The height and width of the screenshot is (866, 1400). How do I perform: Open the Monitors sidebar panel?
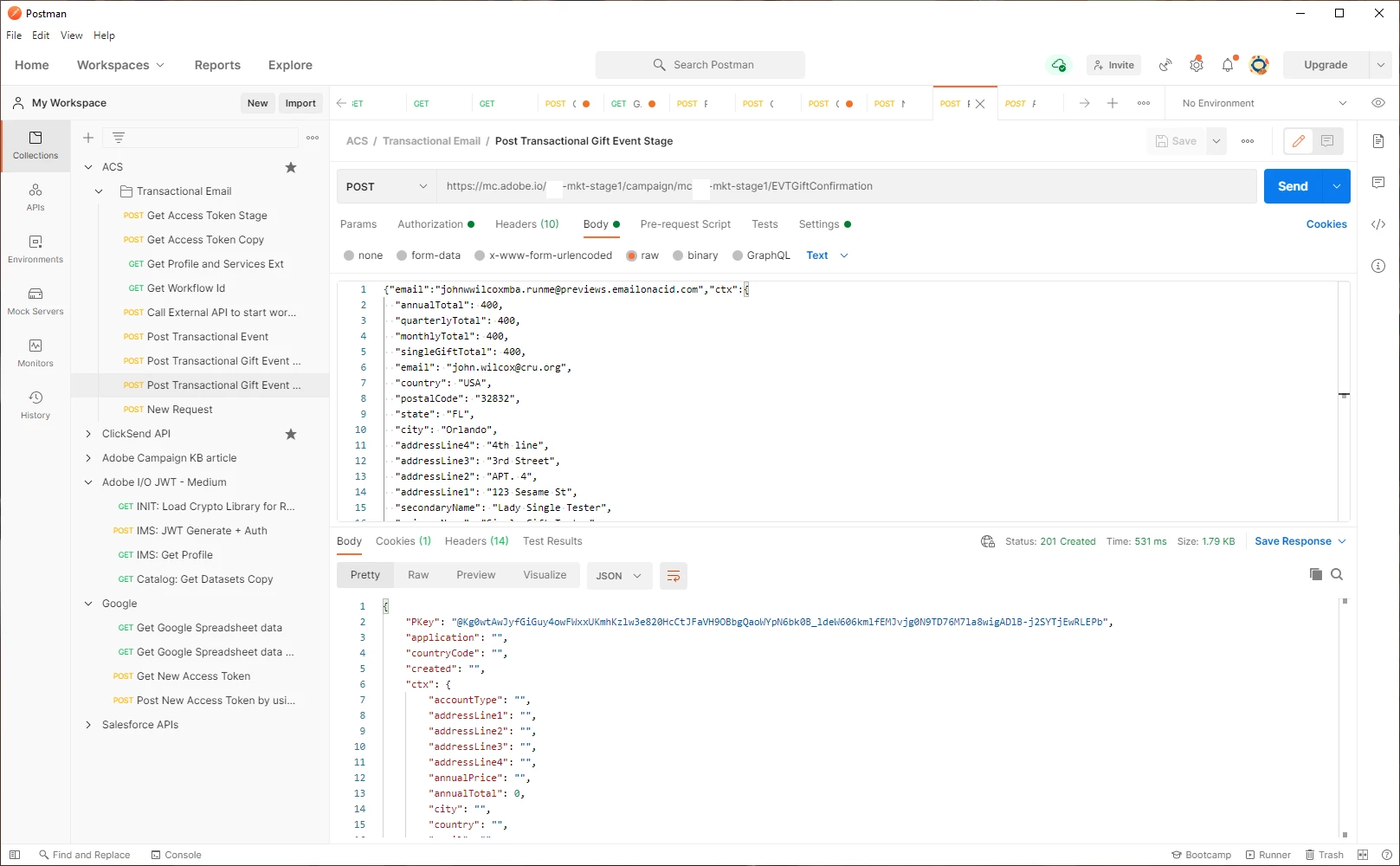coord(35,353)
